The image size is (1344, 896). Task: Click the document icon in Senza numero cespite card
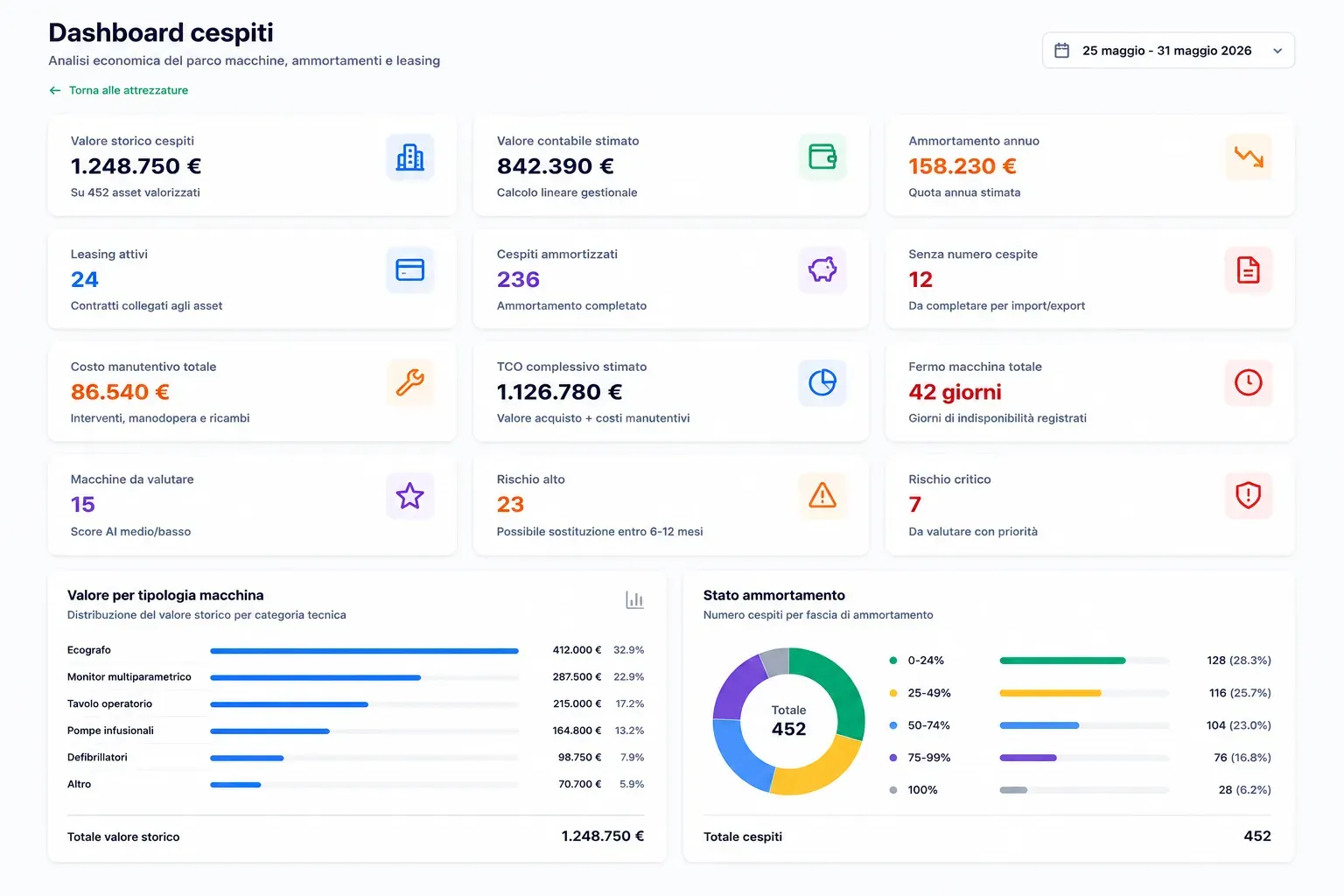1249,269
